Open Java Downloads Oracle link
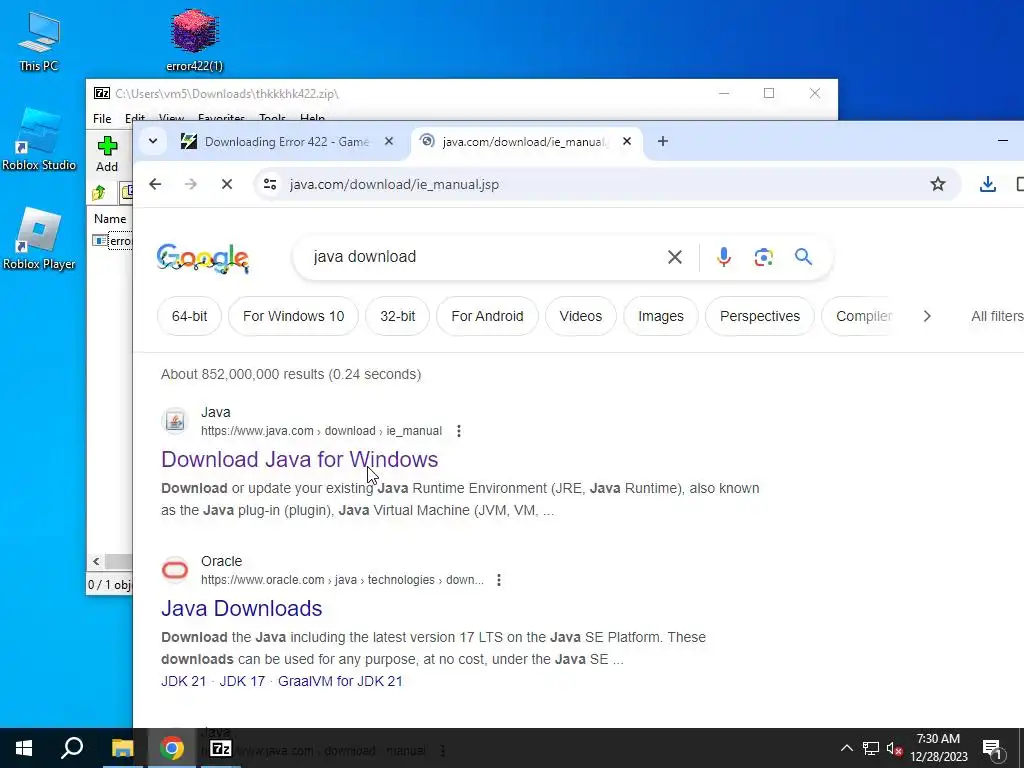The width and height of the screenshot is (1024, 768). click(x=242, y=608)
